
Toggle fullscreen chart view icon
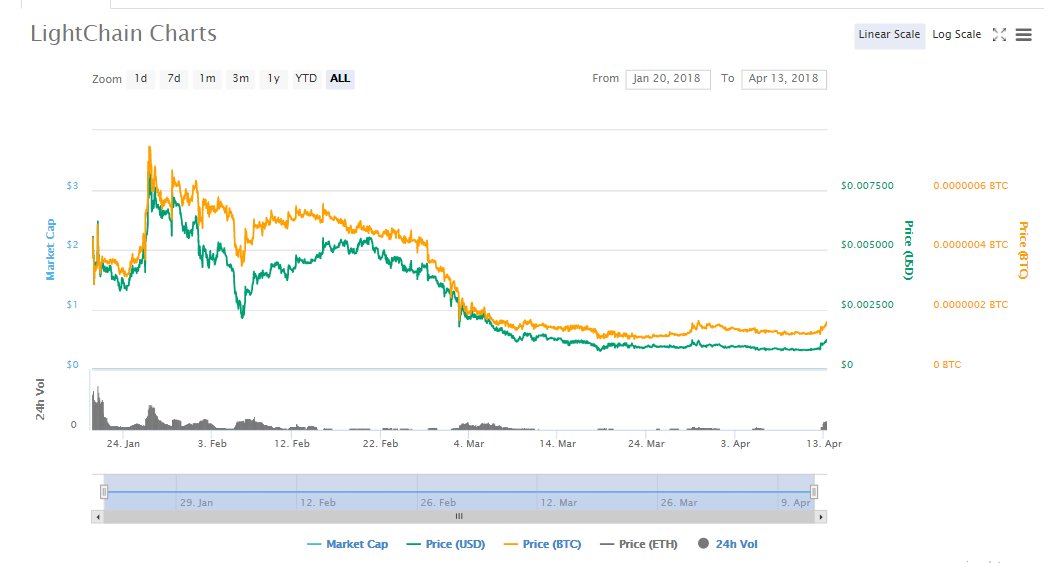pos(998,35)
